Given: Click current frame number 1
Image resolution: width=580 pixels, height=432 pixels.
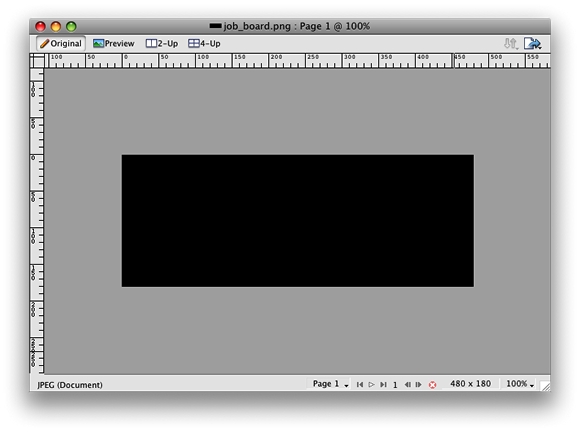Looking at the screenshot, I should (395, 385).
